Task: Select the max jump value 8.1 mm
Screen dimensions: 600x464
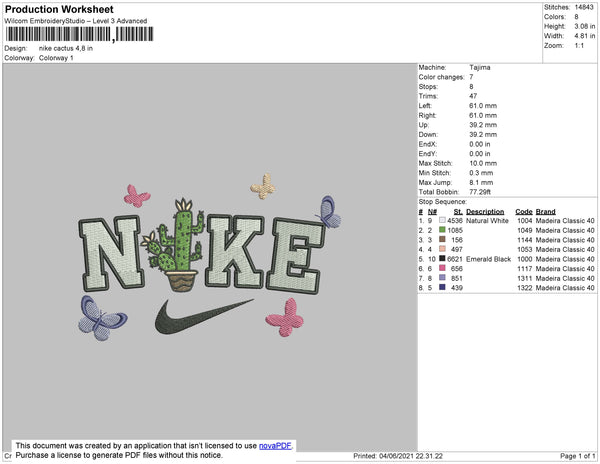Action: click(x=481, y=182)
